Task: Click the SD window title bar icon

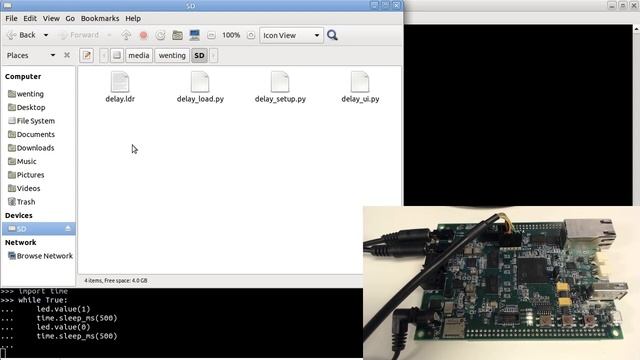Action: pos(7,5)
